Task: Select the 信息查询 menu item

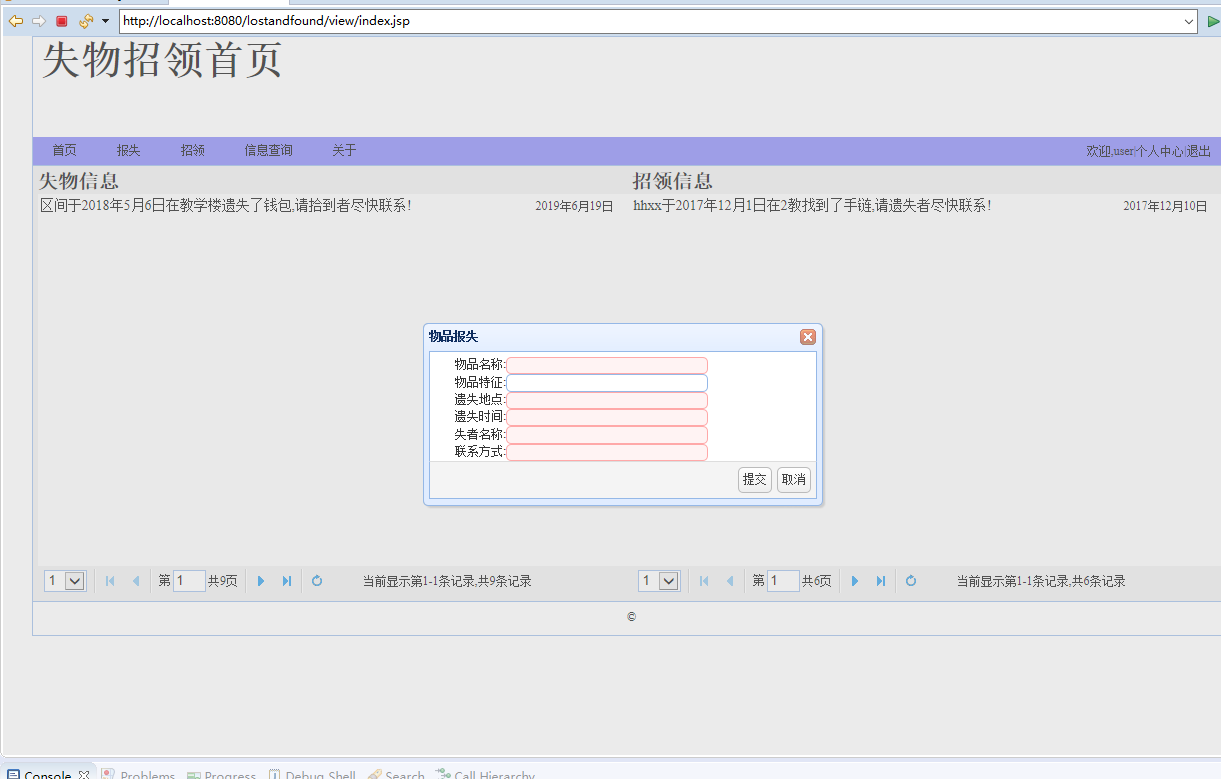Action: 267,150
